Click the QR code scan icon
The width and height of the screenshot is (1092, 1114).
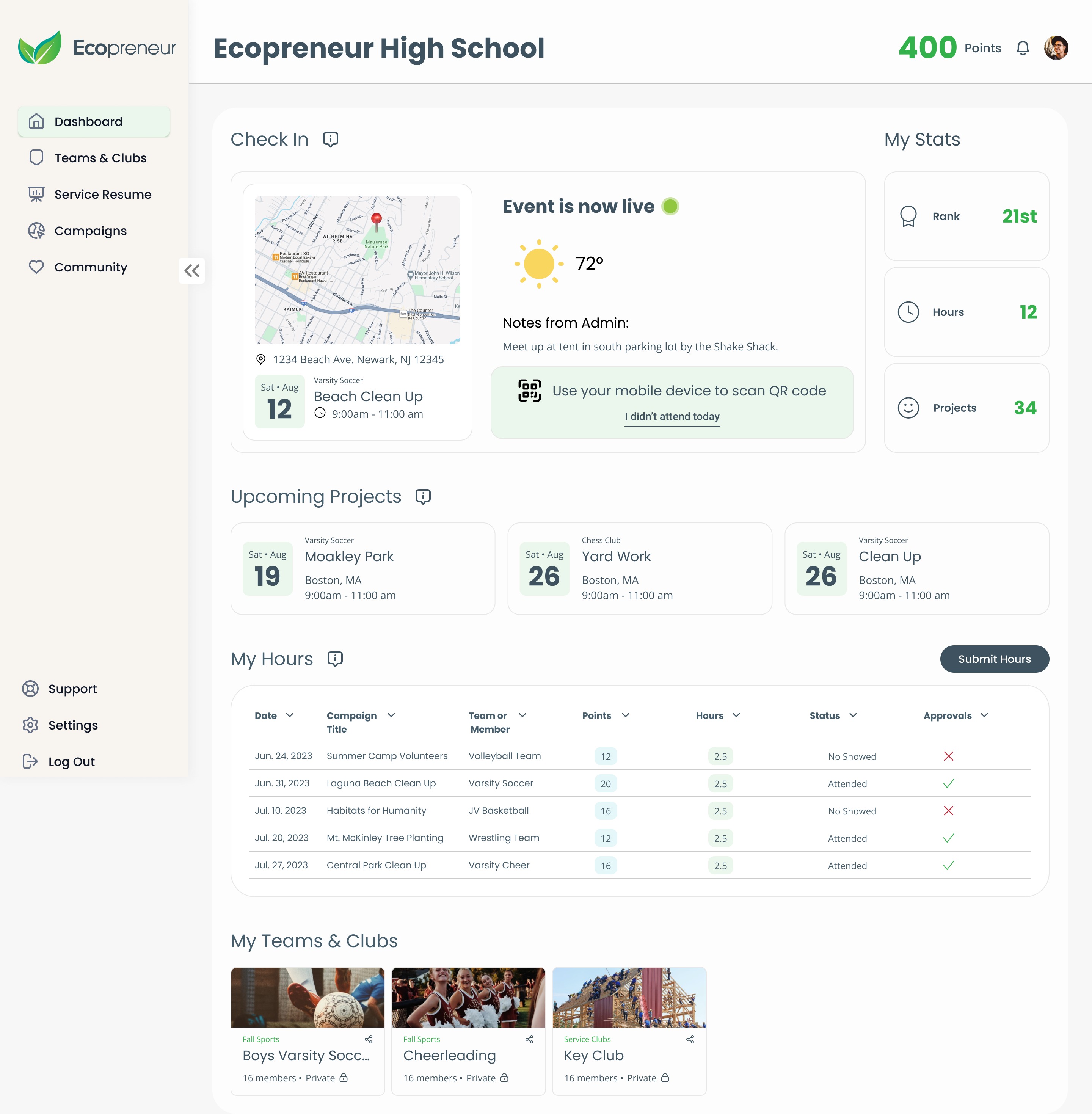pyautogui.click(x=529, y=391)
